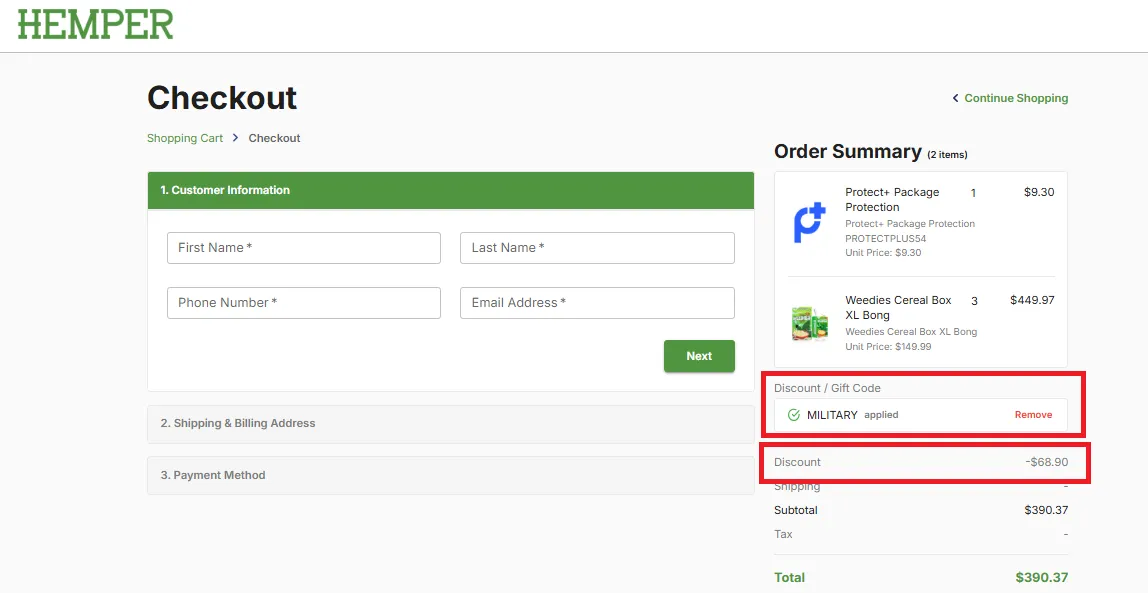The height and width of the screenshot is (593, 1148).
Task: Click the $449.97 line price
Action: 1032,300
